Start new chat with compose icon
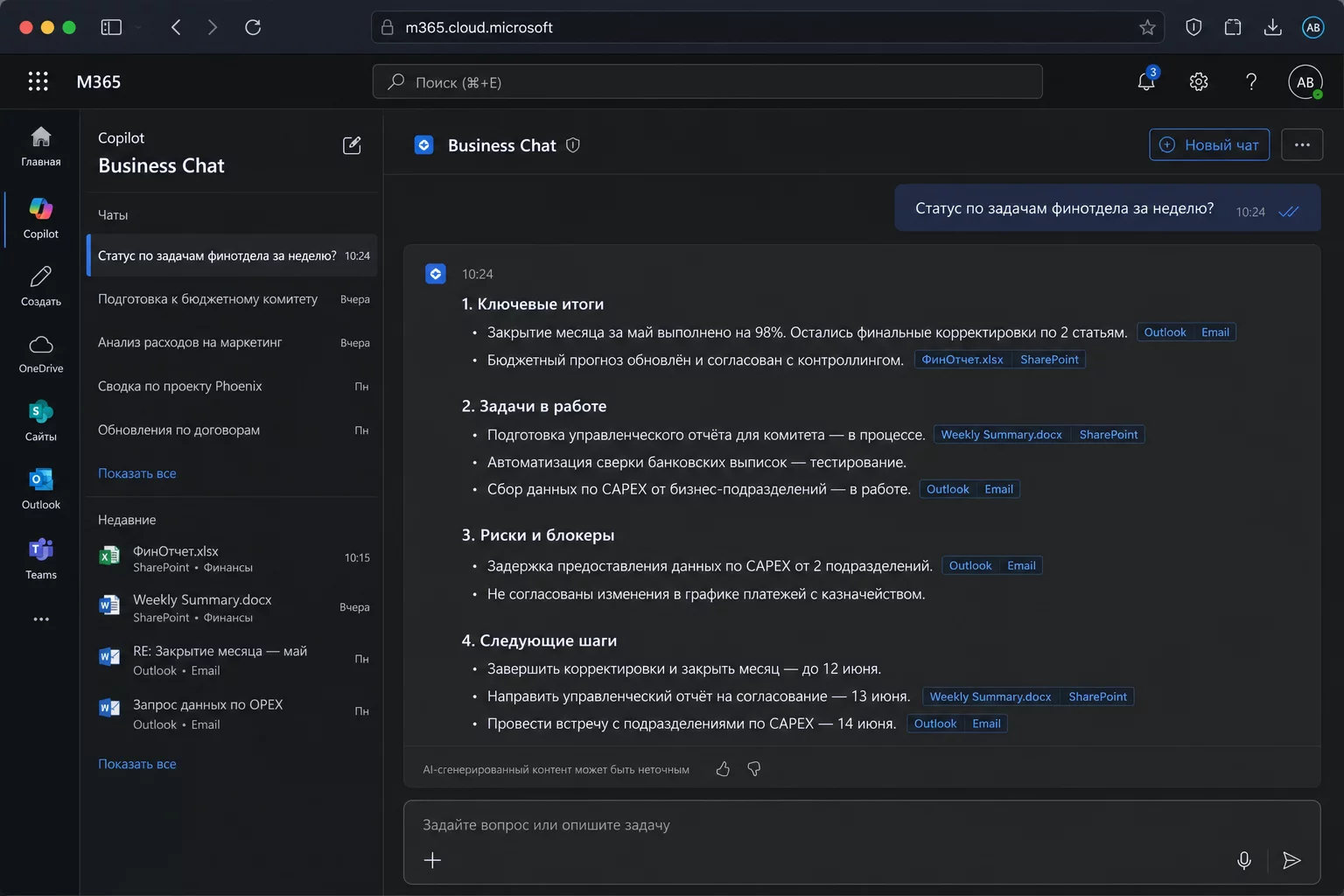Viewport: 1344px width, 896px height. point(352,145)
